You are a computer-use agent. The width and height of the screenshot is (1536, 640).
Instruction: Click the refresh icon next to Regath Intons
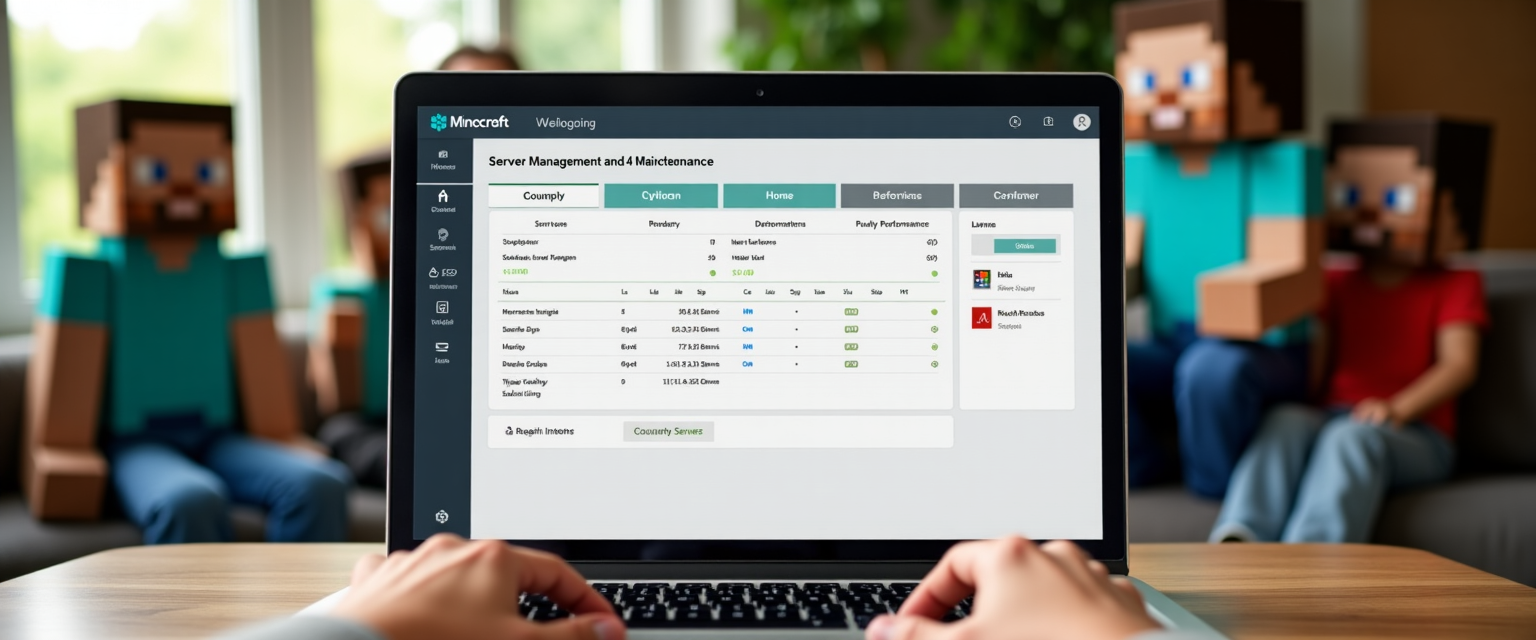pos(509,432)
